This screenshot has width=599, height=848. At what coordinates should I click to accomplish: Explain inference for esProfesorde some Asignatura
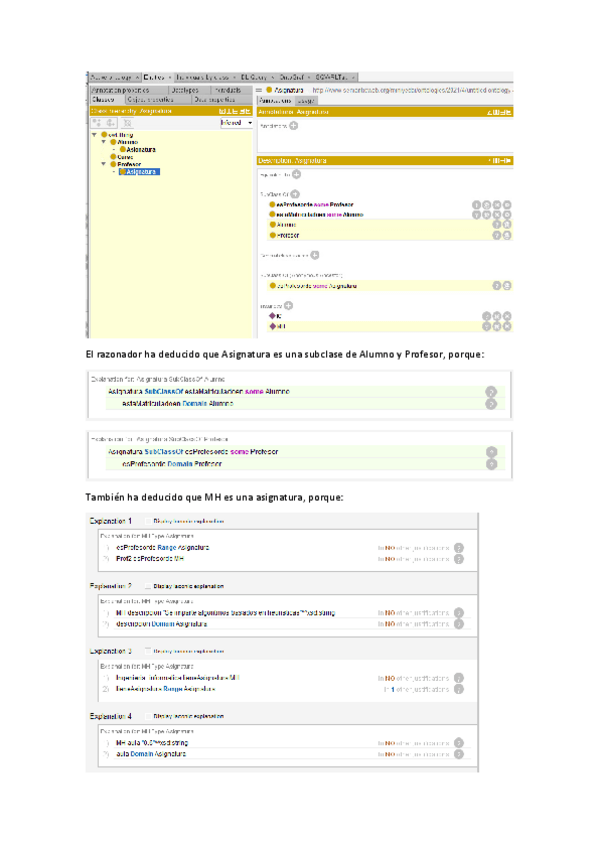497,286
